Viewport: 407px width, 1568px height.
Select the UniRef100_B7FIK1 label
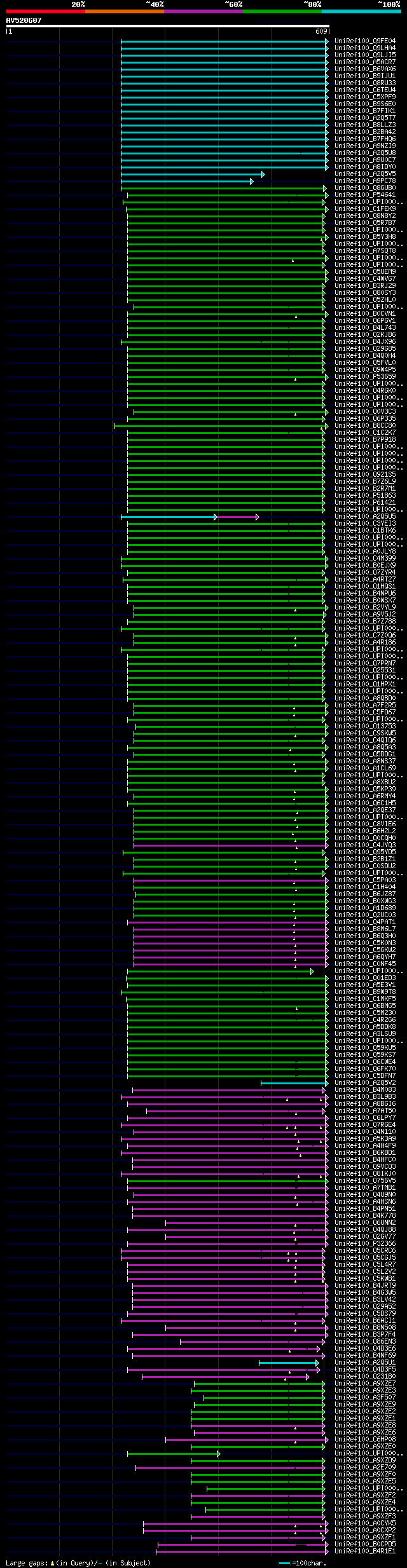365,111
